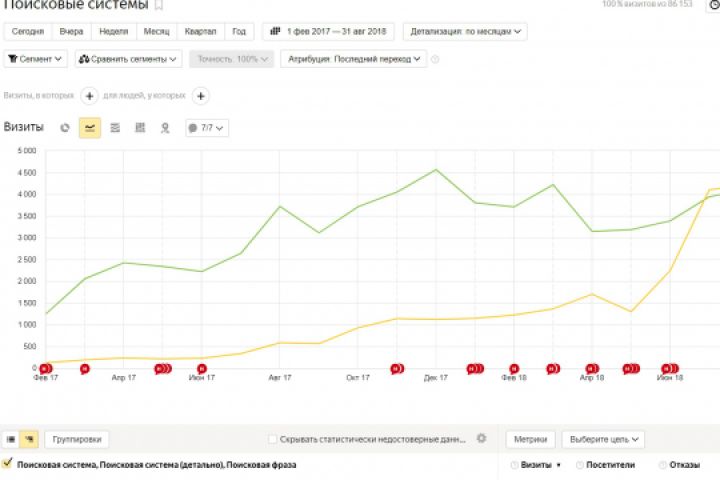The image size is (720, 480).
Task: Select the bar chart view
Action: pos(140,128)
